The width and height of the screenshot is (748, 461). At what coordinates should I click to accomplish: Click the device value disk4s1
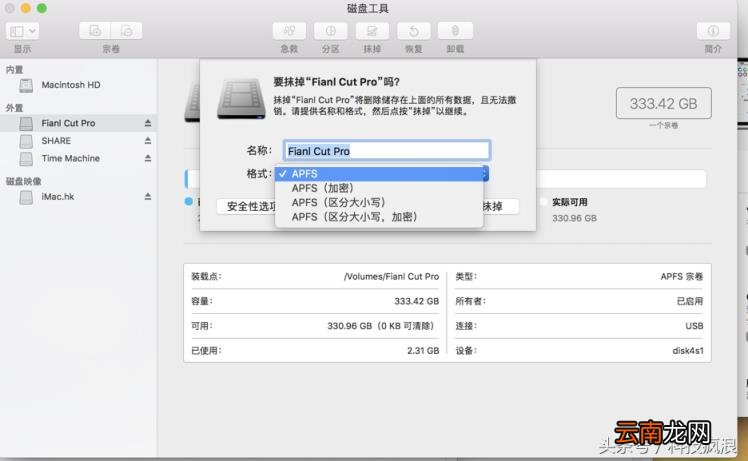tap(688, 351)
